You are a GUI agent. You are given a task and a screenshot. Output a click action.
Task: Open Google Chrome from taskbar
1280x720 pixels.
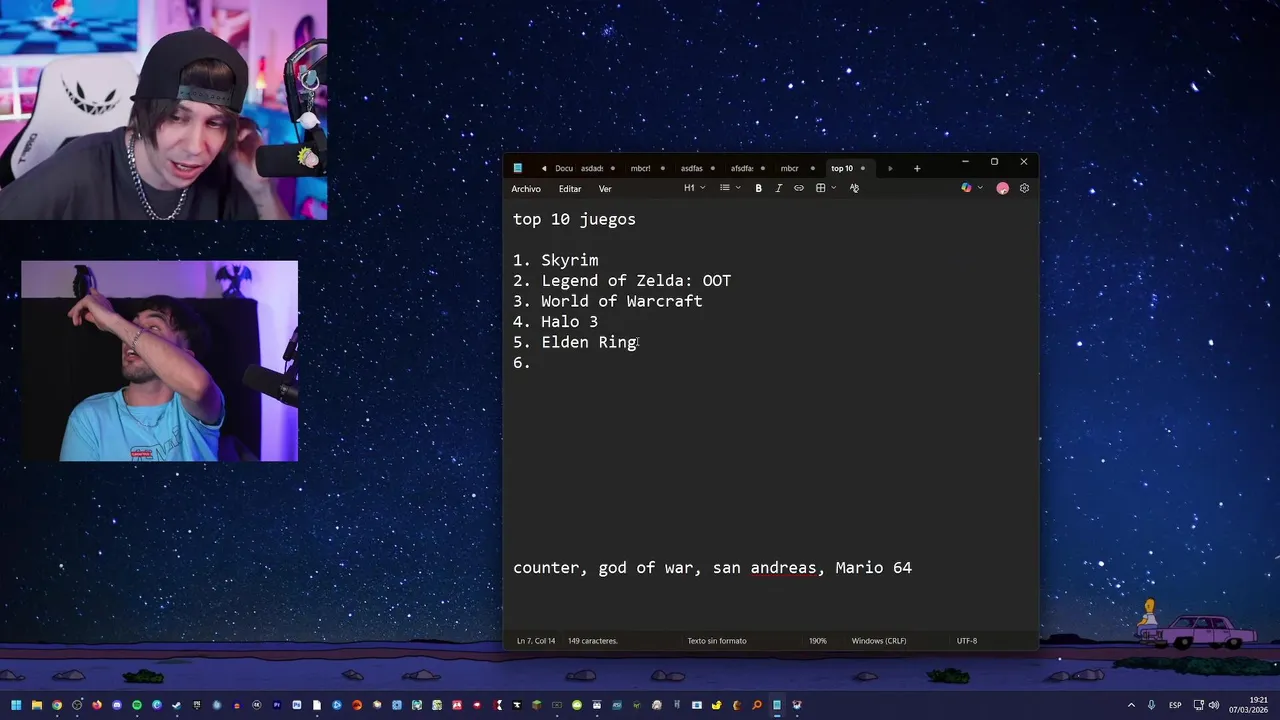tap(57, 705)
